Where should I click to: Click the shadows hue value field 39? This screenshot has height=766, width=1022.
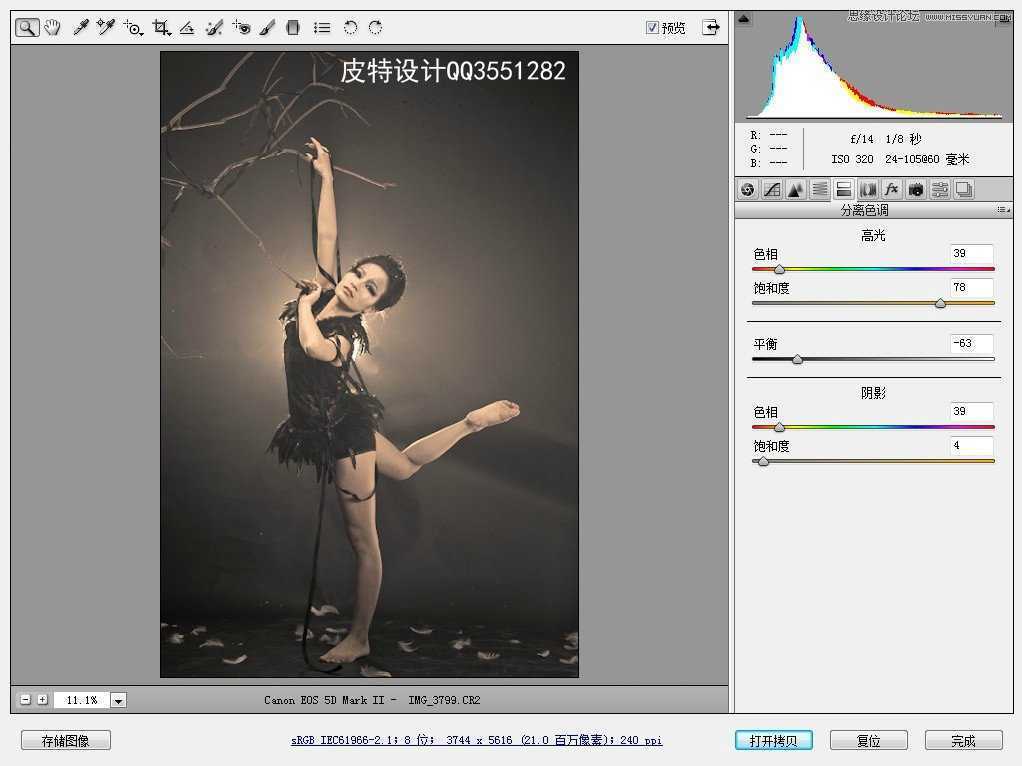[971, 411]
